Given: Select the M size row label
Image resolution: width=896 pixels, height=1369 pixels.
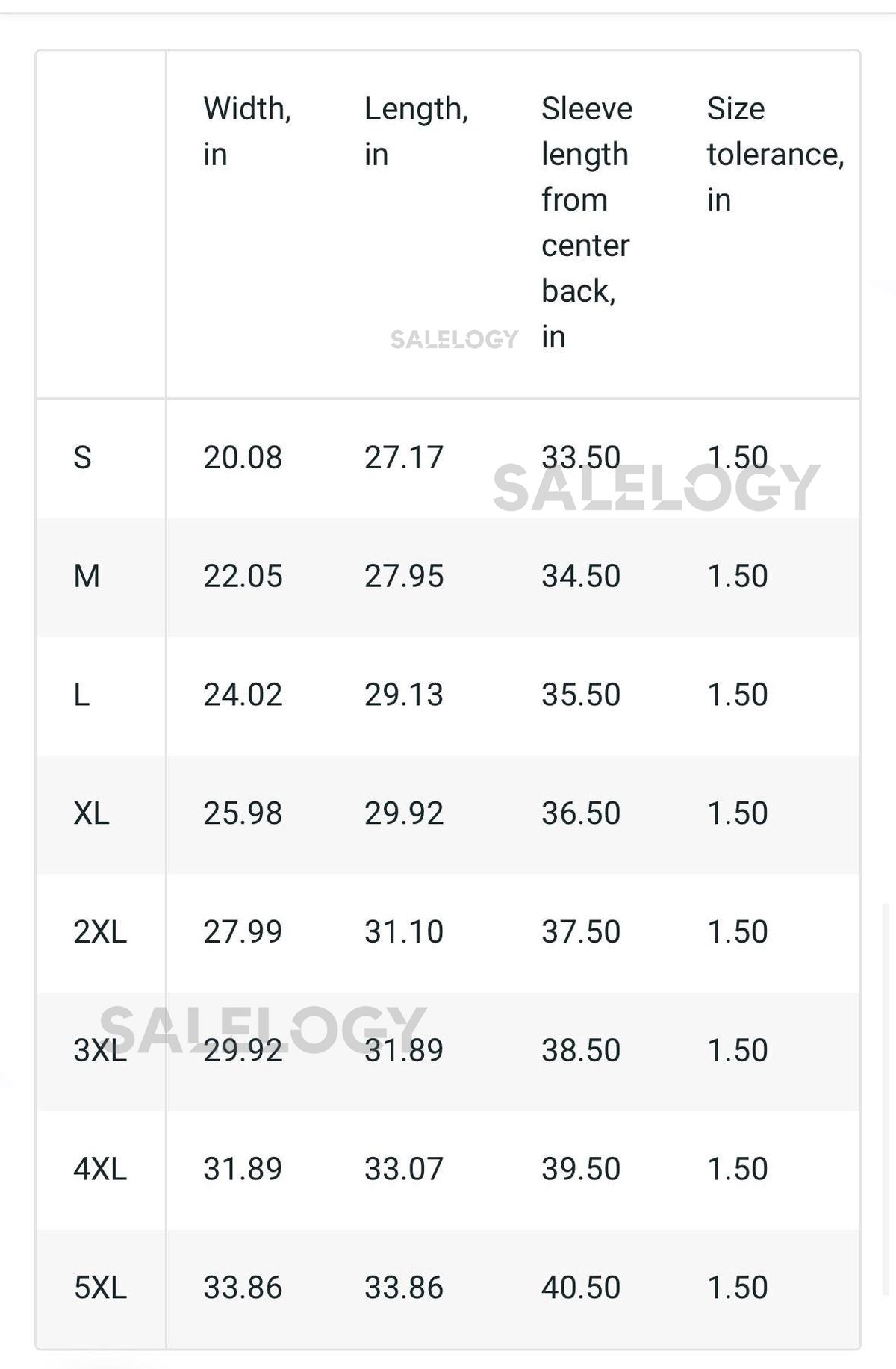Looking at the screenshot, I should (87, 576).
